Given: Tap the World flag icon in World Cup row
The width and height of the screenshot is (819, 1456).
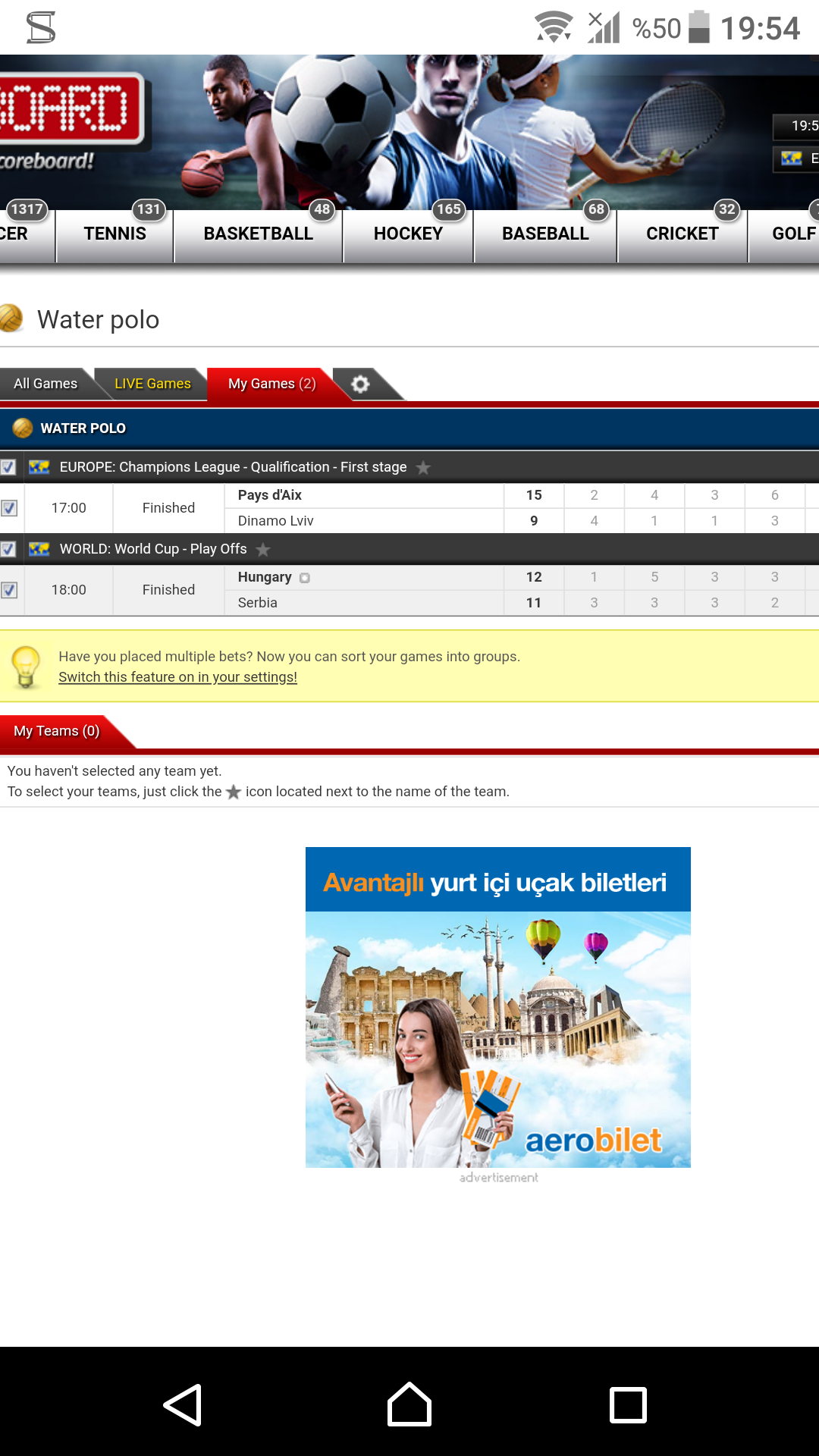Looking at the screenshot, I should (x=39, y=549).
